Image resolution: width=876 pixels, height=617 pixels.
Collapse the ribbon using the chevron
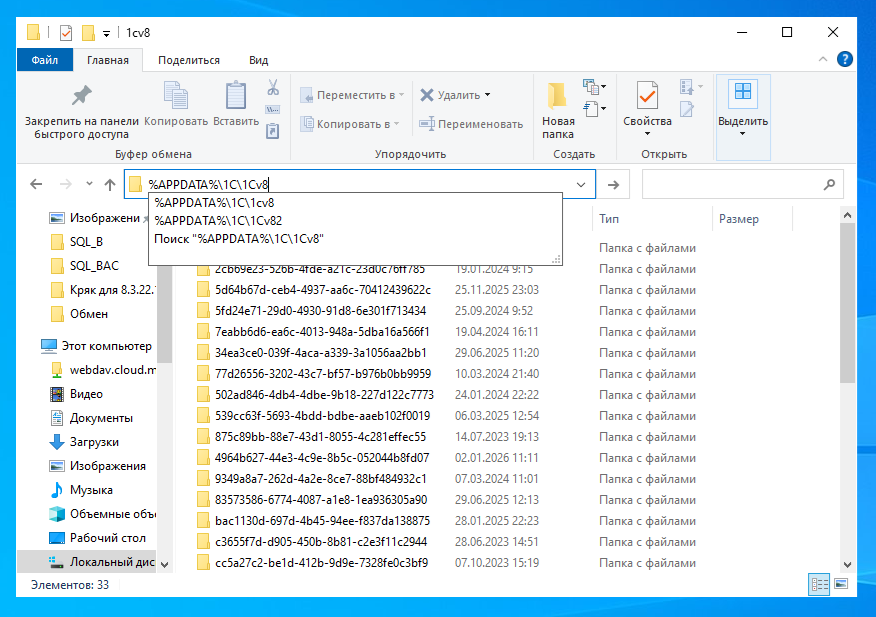tap(826, 60)
